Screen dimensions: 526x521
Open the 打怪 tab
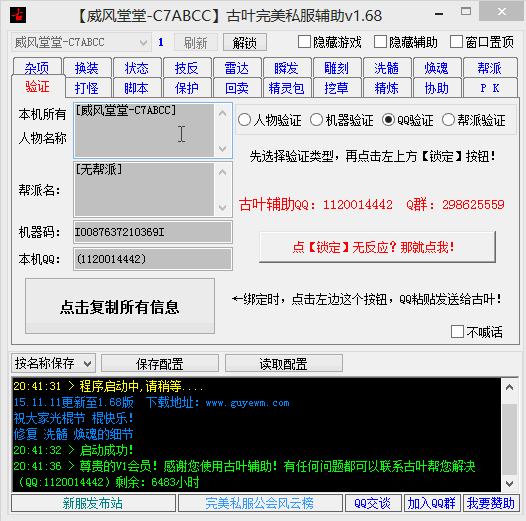point(87,88)
